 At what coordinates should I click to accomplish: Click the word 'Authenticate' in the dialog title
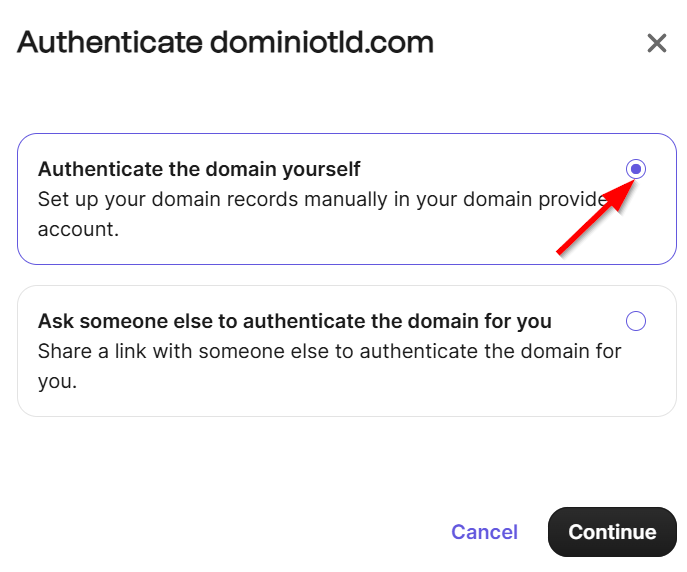point(109,43)
